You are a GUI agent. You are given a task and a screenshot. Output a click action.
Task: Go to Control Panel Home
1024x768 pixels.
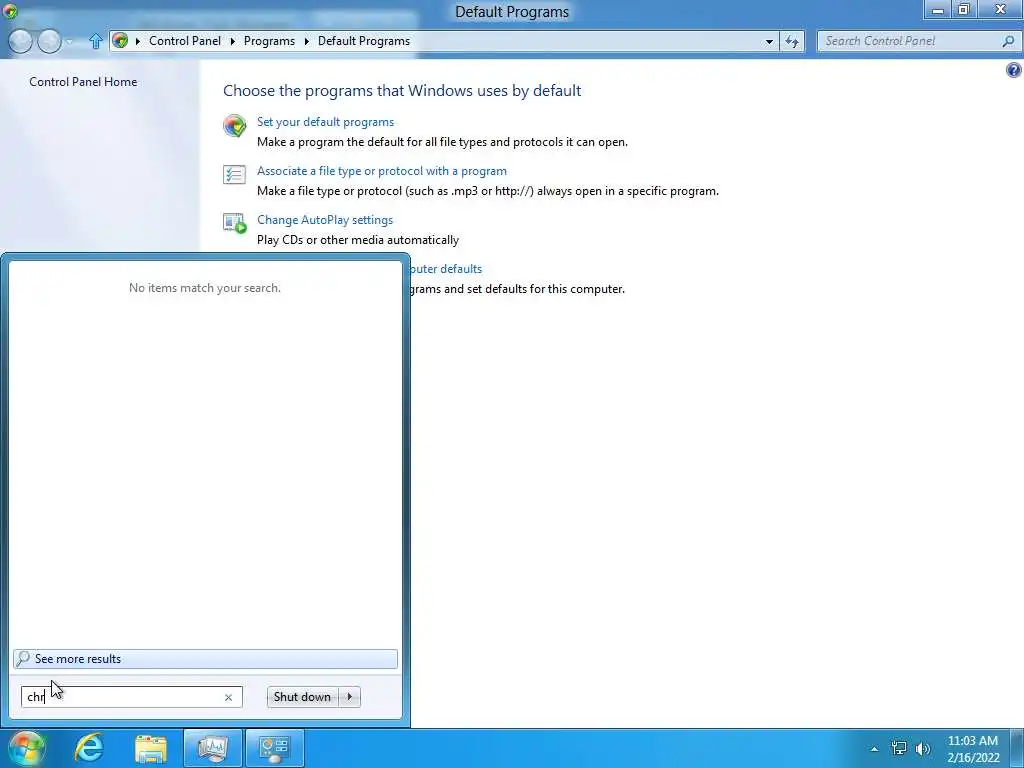[x=83, y=82]
